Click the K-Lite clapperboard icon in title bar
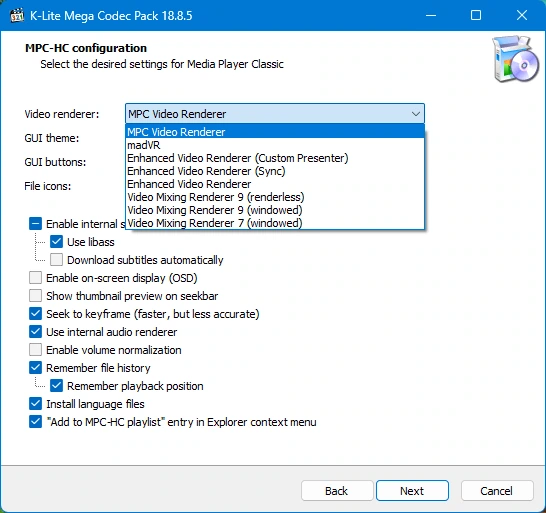This screenshot has width=546, height=513. 17,16
